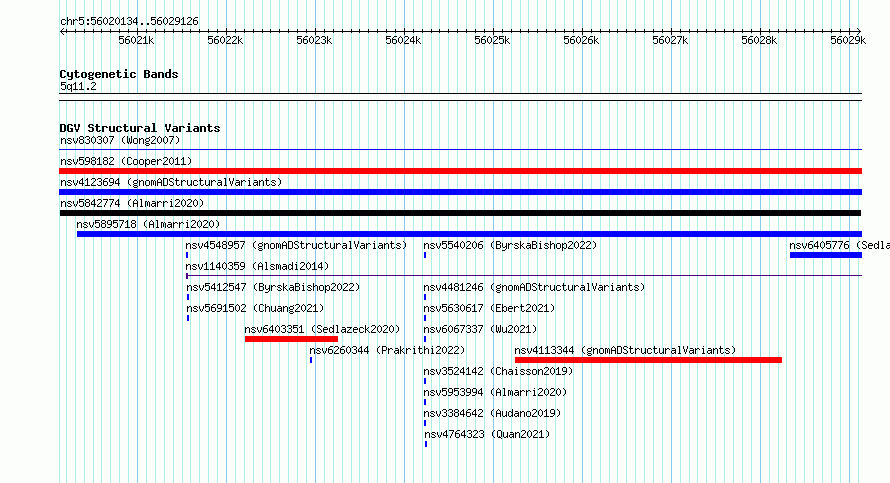Open the nsv3384642 (Audano2019) label
The image size is (890, 483).
click(x=492, y=413)
